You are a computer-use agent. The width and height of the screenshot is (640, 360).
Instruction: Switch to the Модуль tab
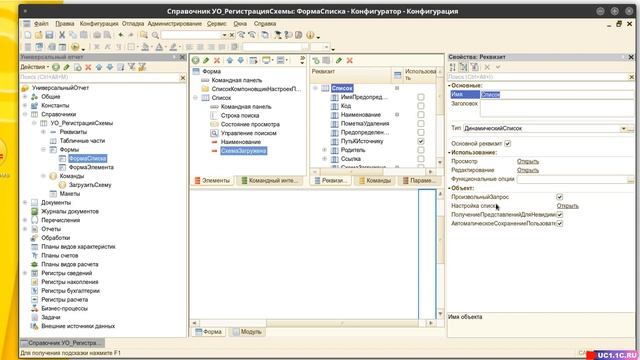click(247, 332)
